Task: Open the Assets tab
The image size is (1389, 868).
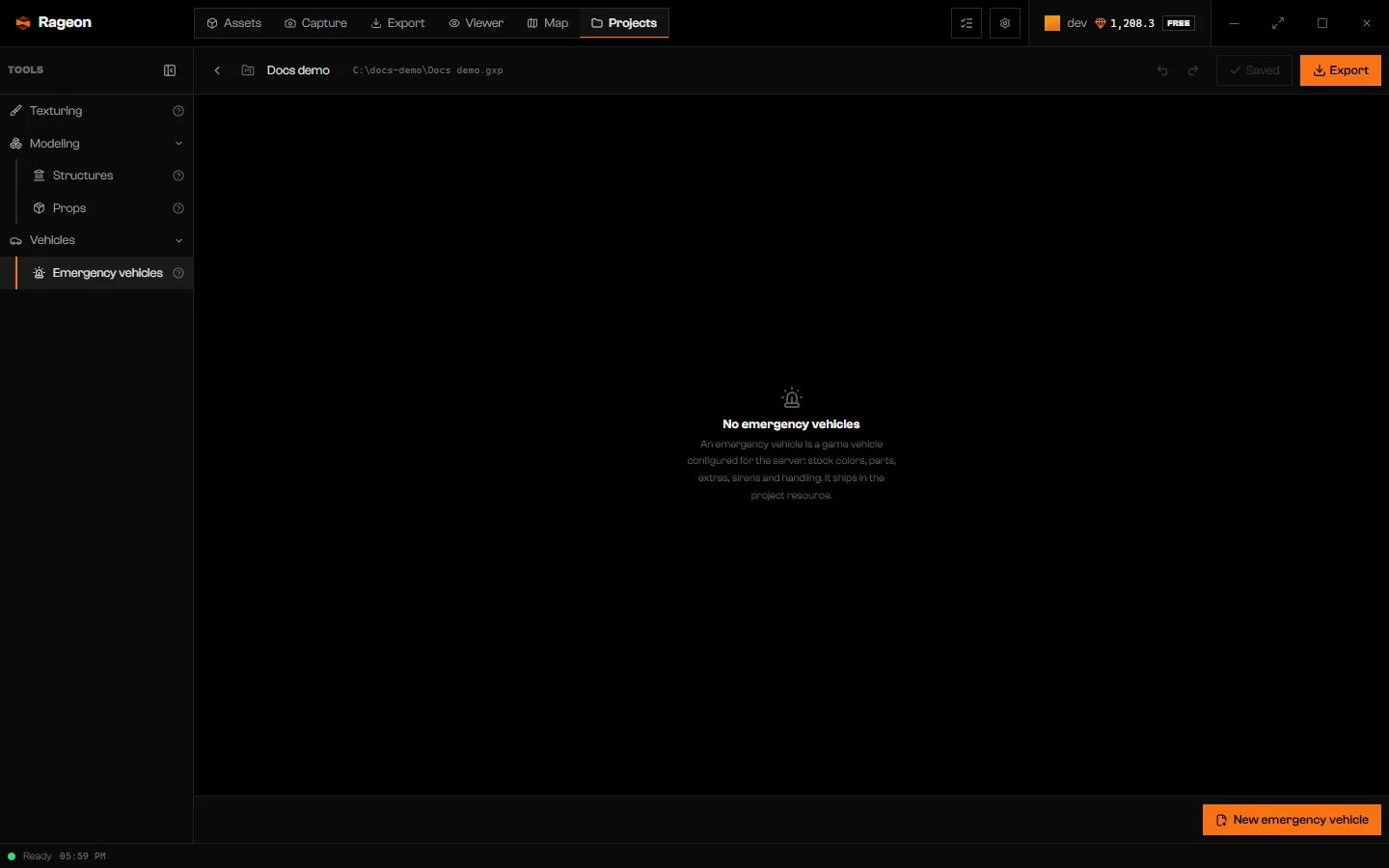Action: coord(233,23)
